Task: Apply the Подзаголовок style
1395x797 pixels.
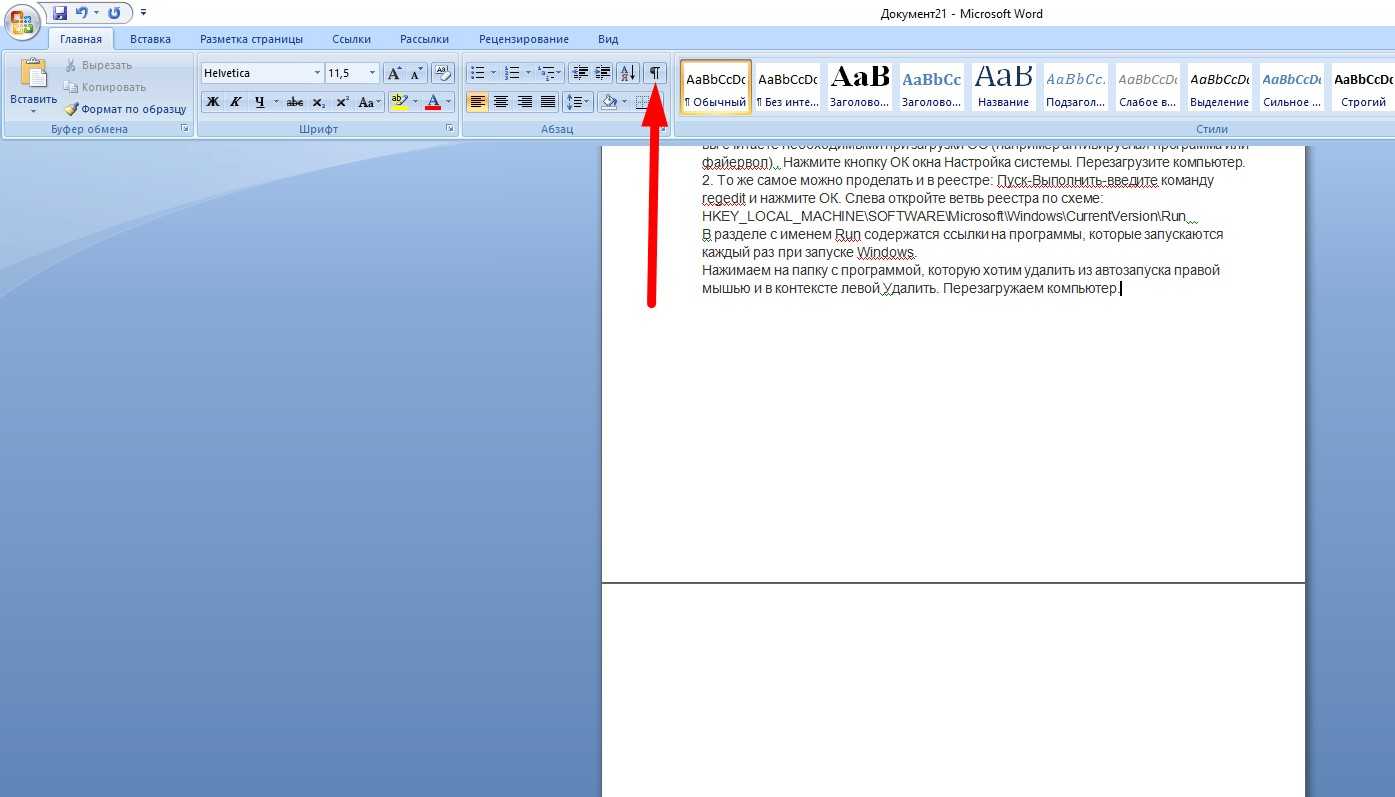Action: click(x=1075, y=86)
